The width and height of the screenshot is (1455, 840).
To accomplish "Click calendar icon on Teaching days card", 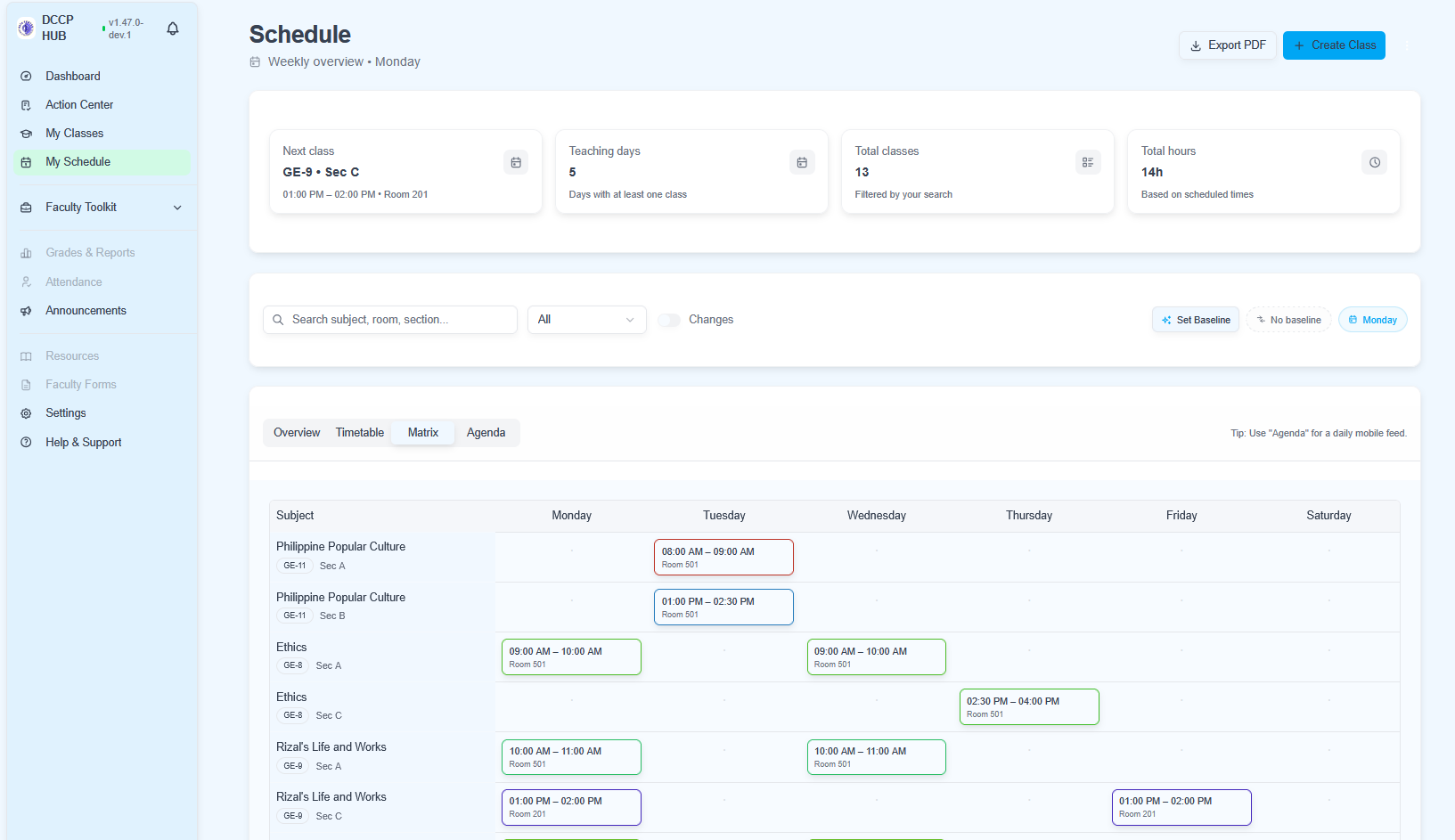I will 802,162.
